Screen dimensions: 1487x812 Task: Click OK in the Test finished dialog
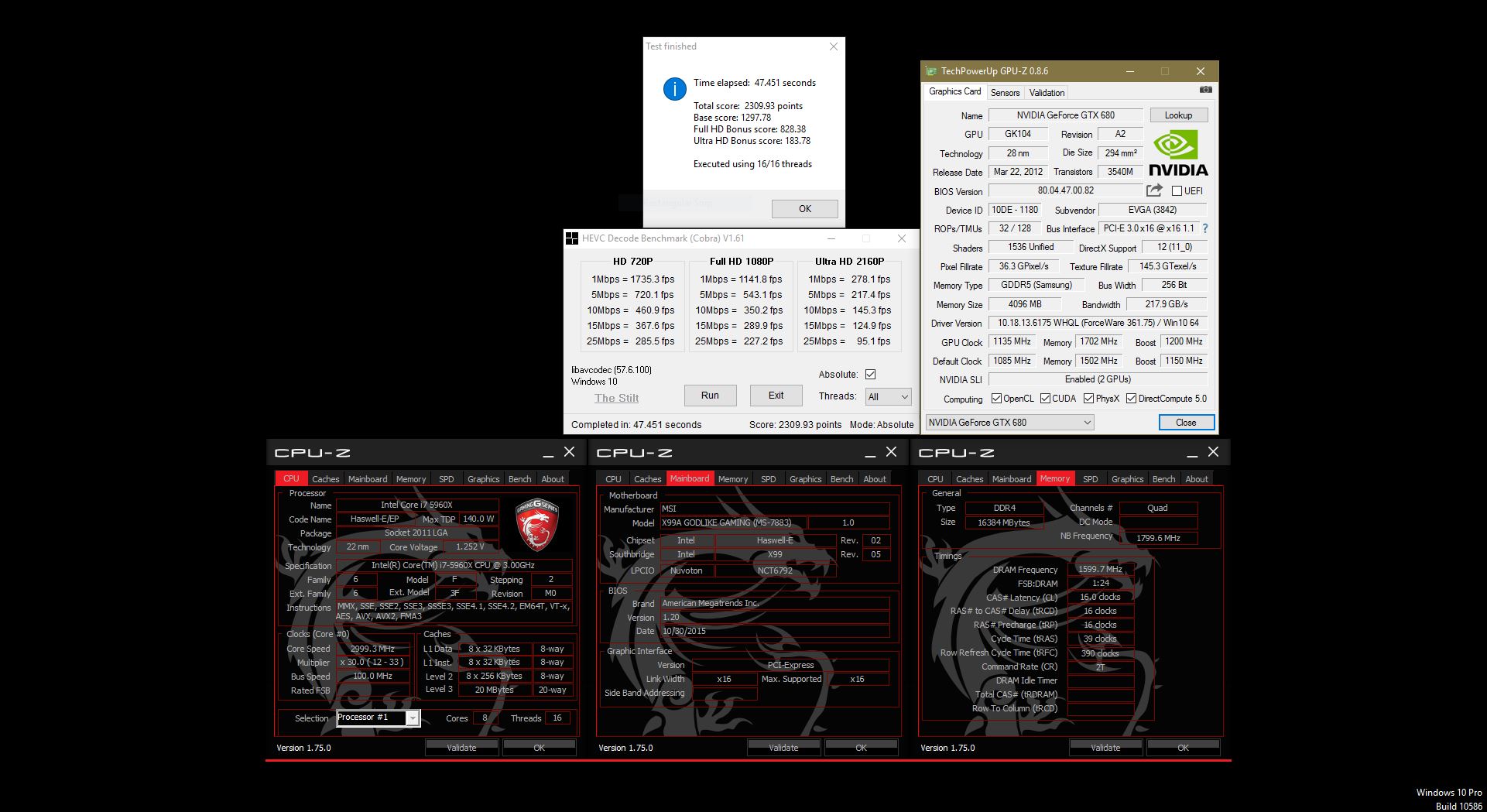coord(805,209)
